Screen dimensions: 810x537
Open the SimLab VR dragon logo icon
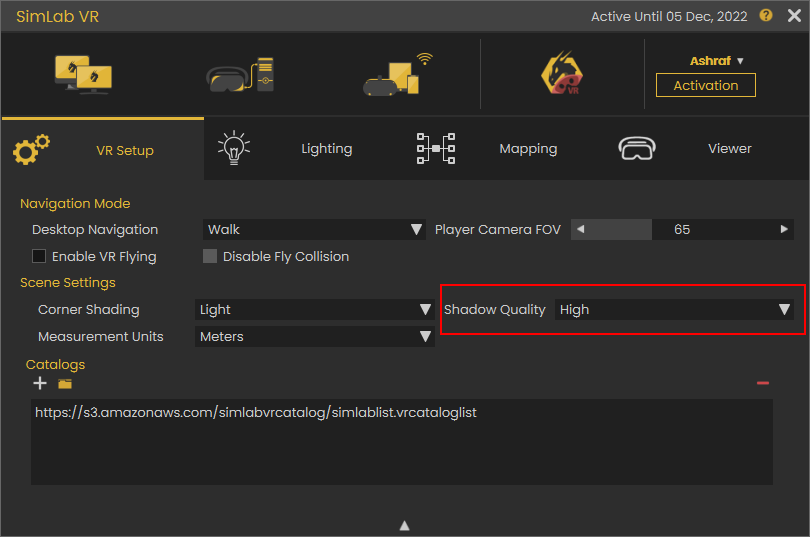562,73
